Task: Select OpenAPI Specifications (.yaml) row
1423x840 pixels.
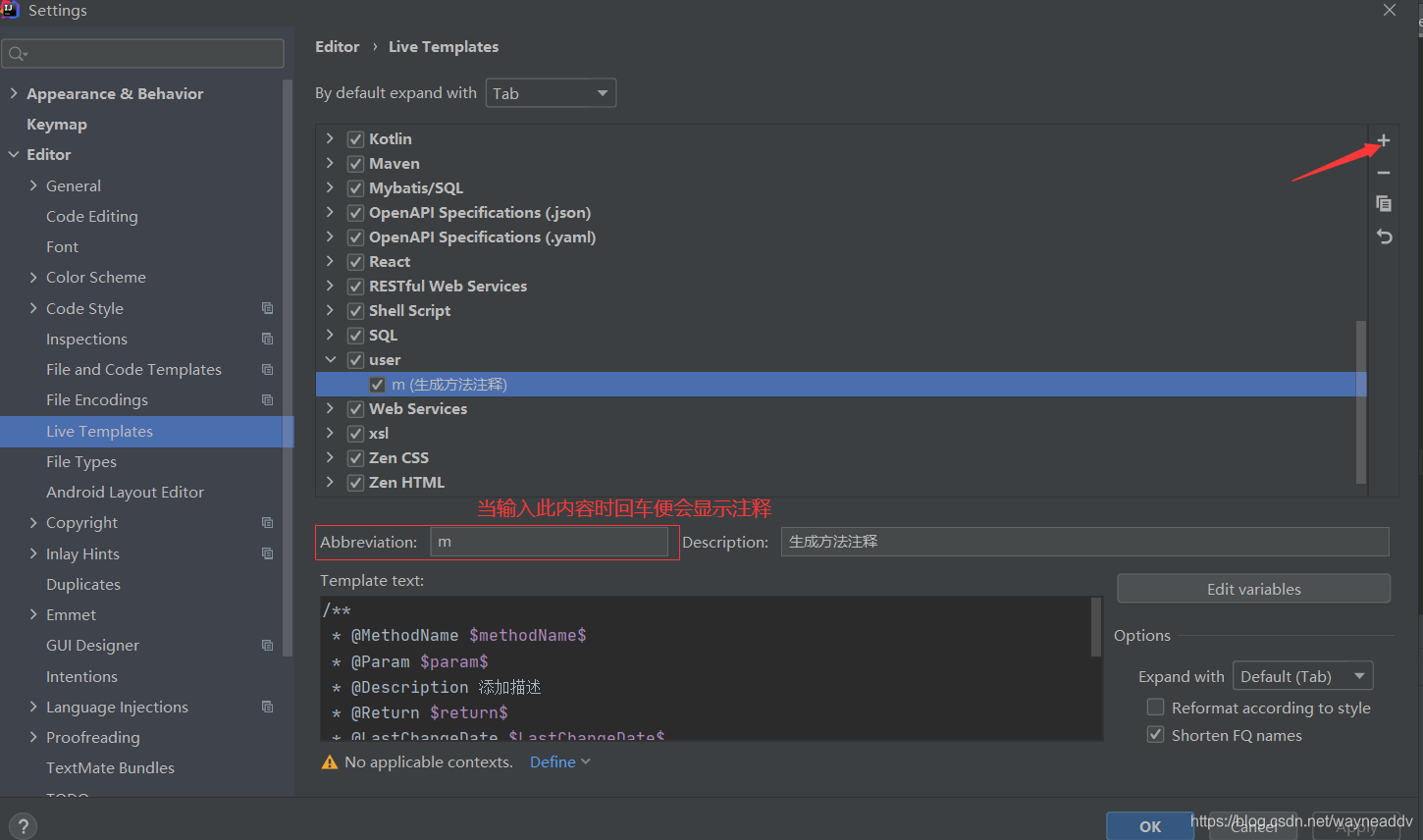Action: point(841,237)
